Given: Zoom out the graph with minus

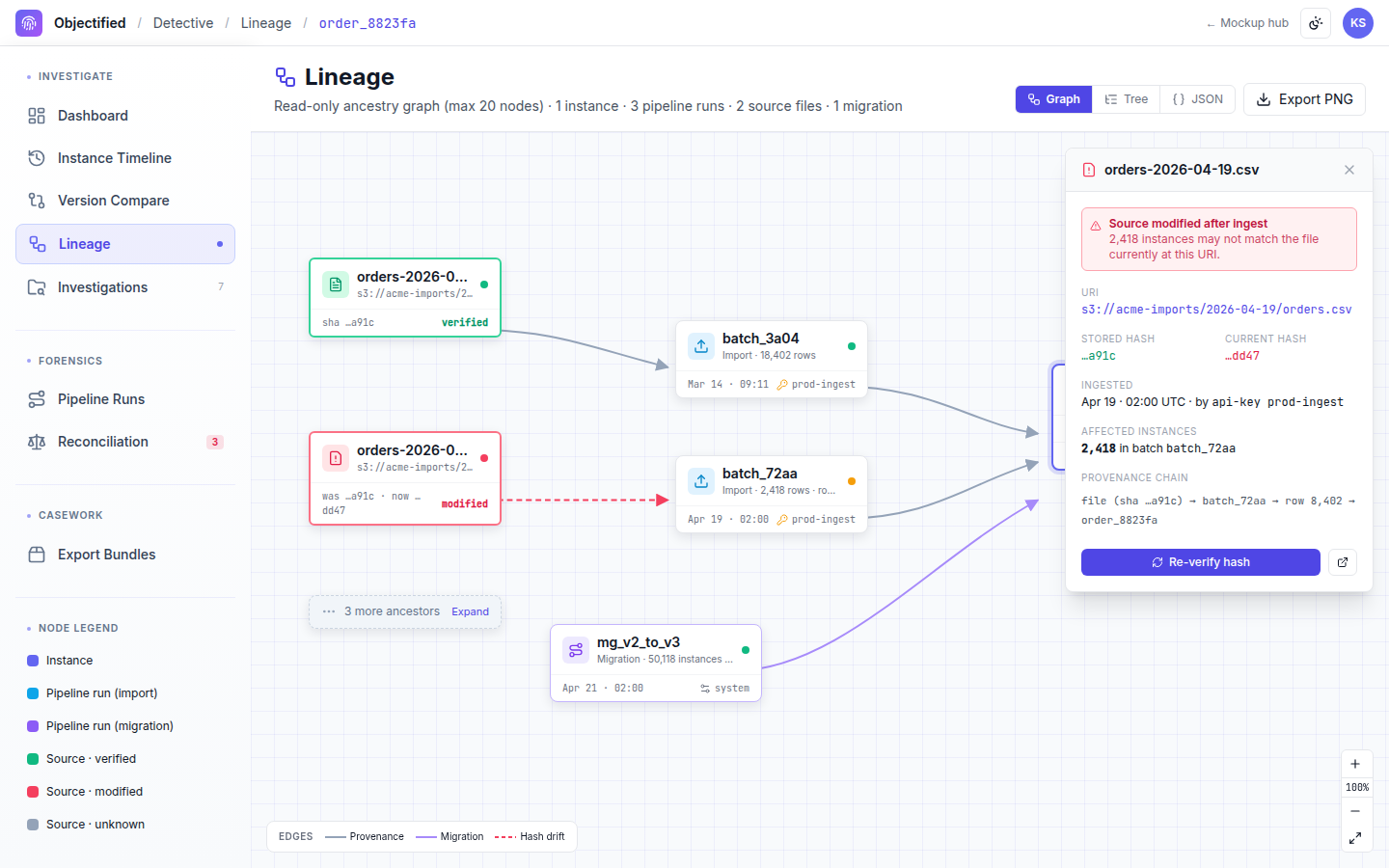Looking at the screenshot, I should coord(1355,811).
